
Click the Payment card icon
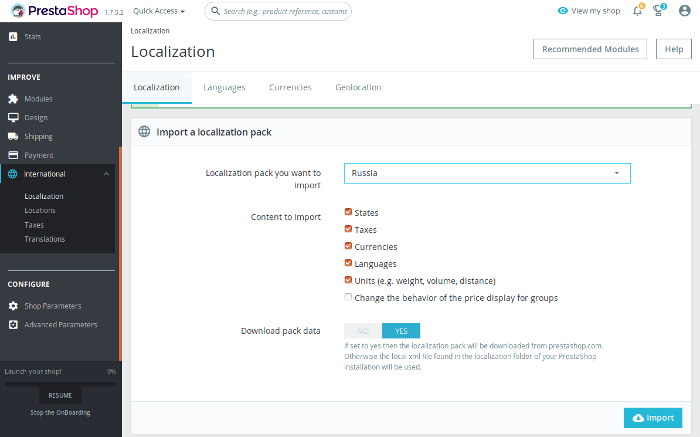pos(13,155)
